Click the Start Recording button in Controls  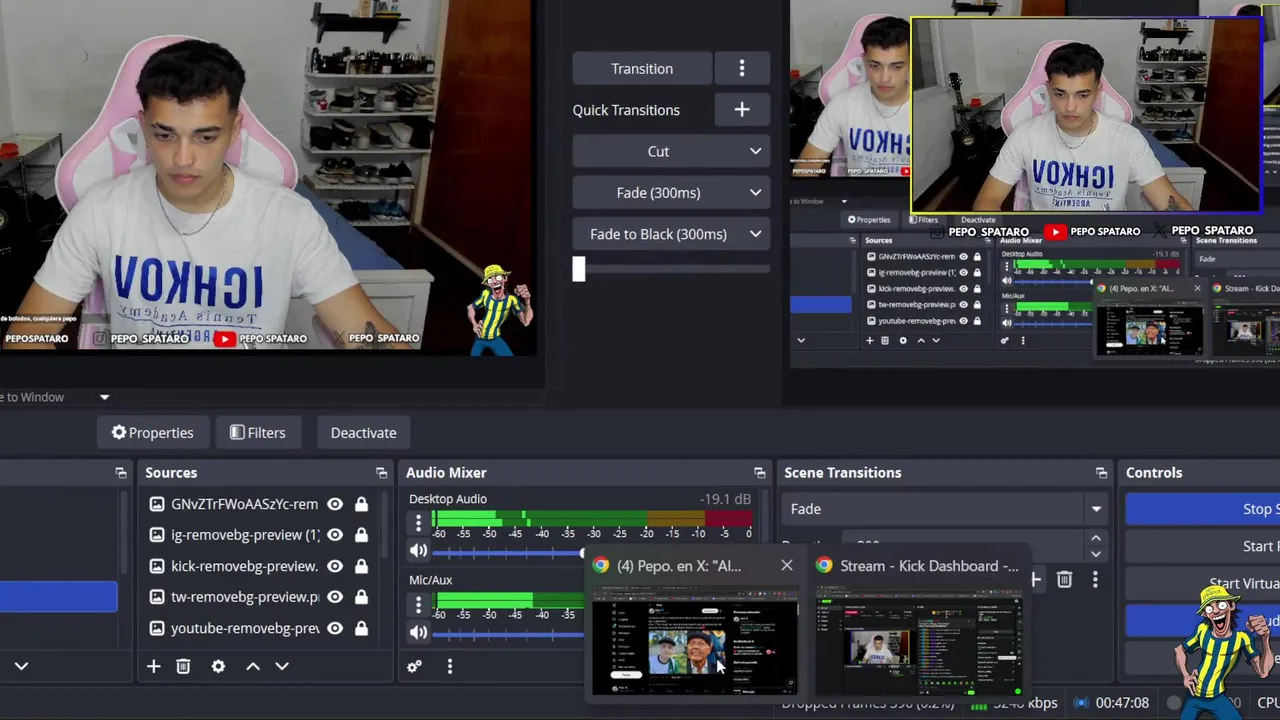(1203, 546)
